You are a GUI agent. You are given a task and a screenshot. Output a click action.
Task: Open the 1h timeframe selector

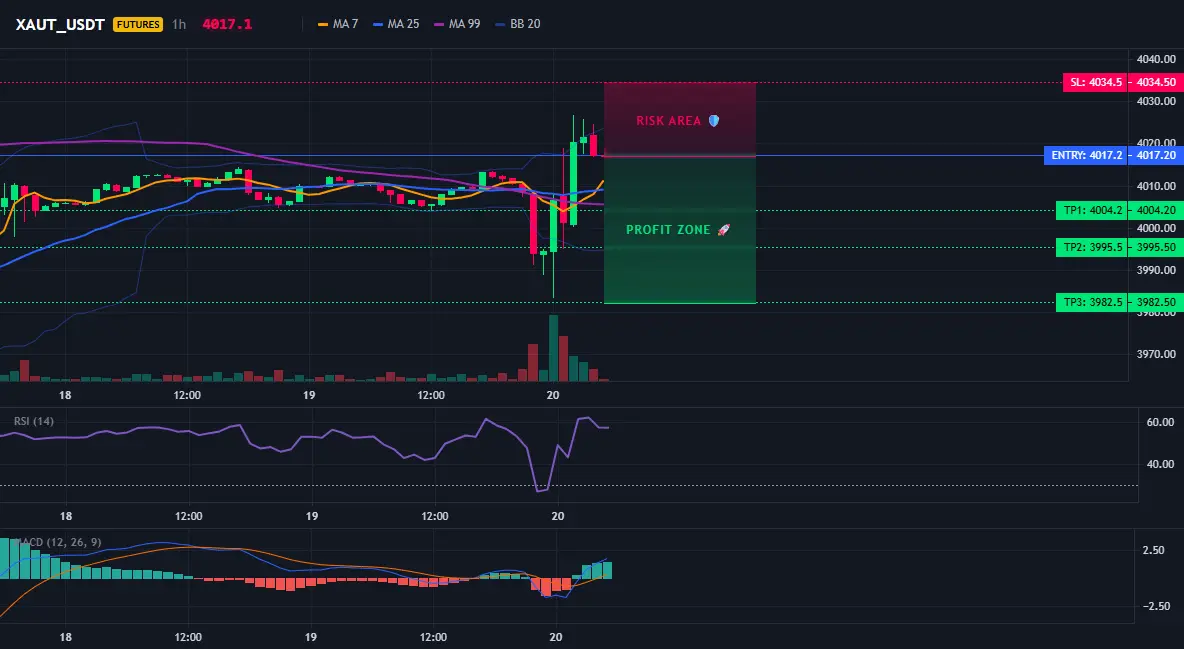[179, 24]
